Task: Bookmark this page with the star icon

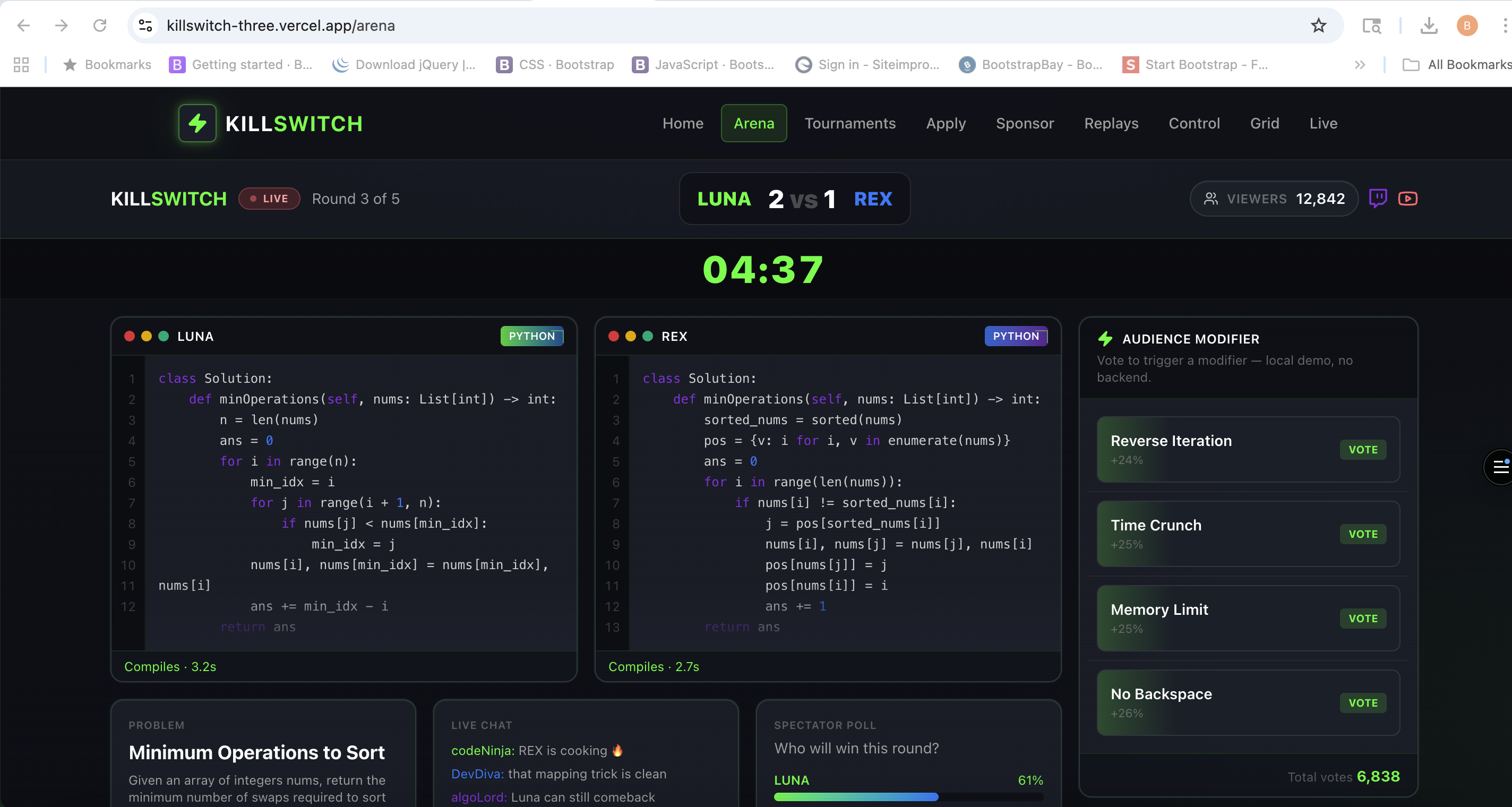Action: click(x=1318, y=25)
